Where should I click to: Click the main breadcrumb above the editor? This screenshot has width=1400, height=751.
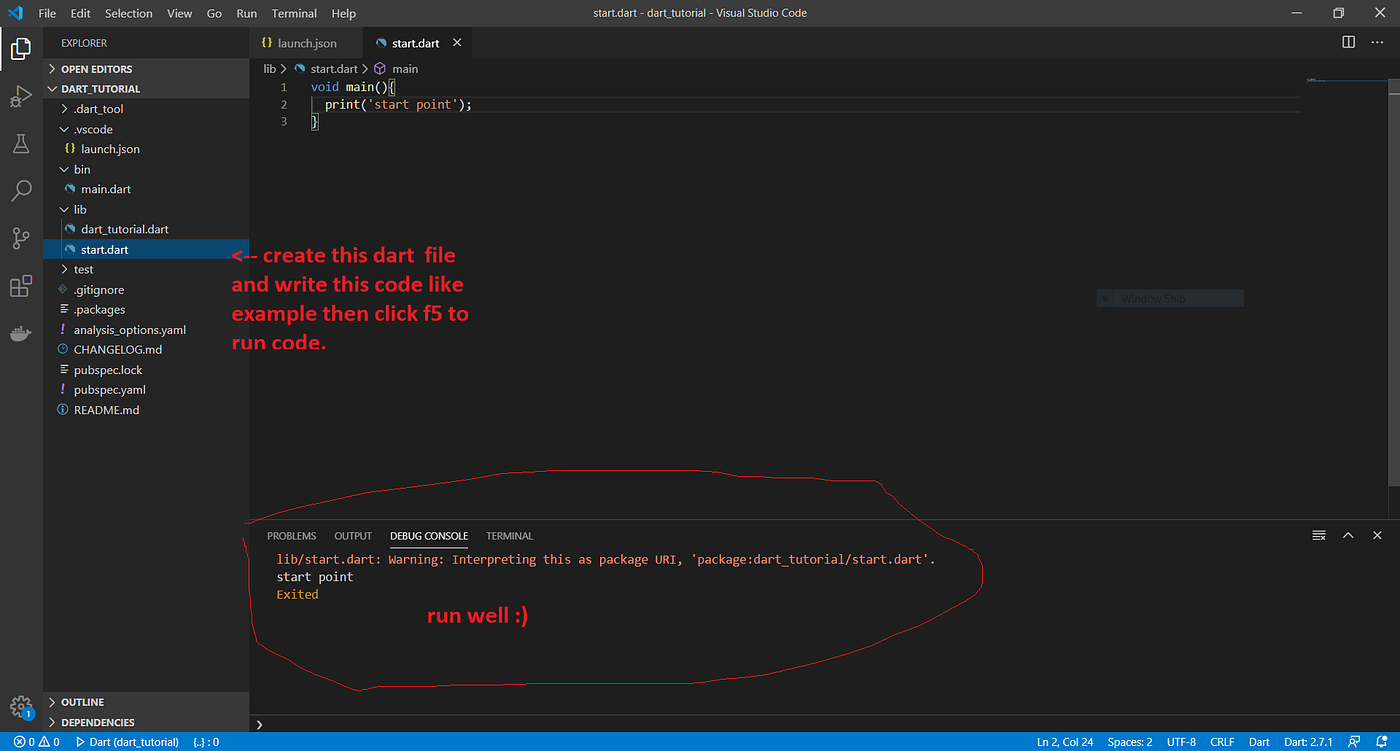[405, 68]
